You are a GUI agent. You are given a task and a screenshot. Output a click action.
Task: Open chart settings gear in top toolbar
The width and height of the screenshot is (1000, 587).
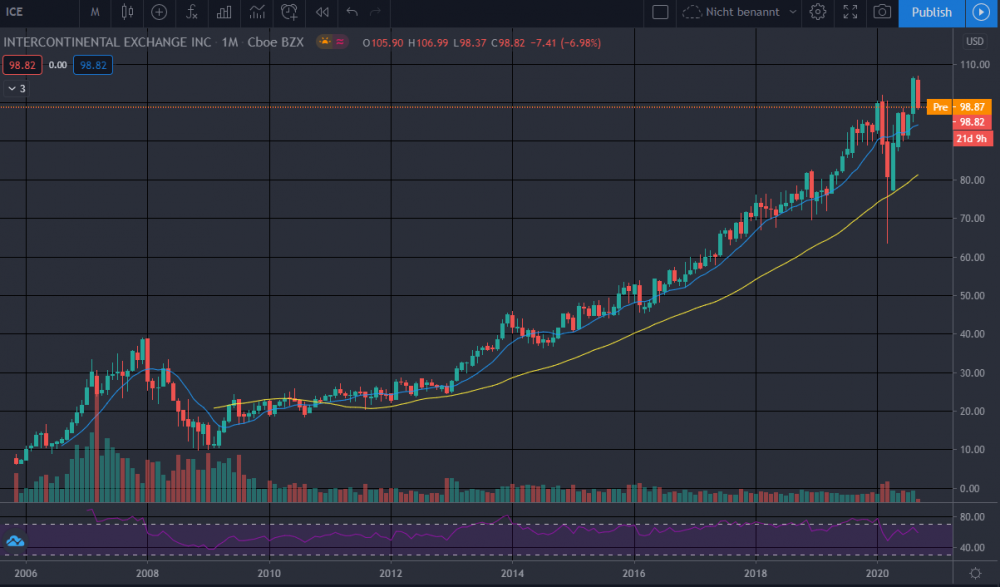pyautogui.click(x=818, y=12)
